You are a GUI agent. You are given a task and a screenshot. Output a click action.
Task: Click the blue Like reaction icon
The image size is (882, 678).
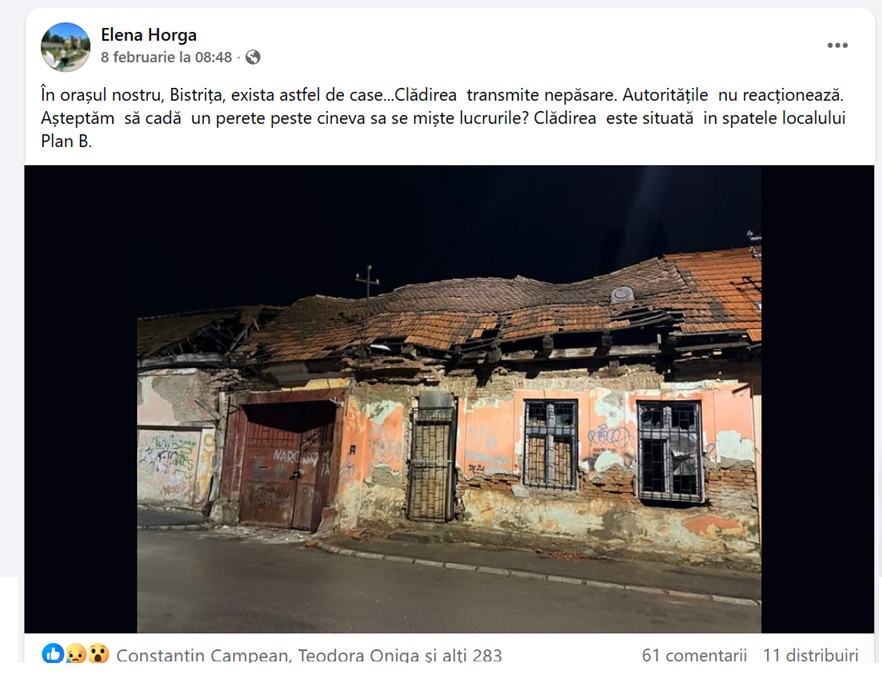pyautogui.click(x=53, y=654)
